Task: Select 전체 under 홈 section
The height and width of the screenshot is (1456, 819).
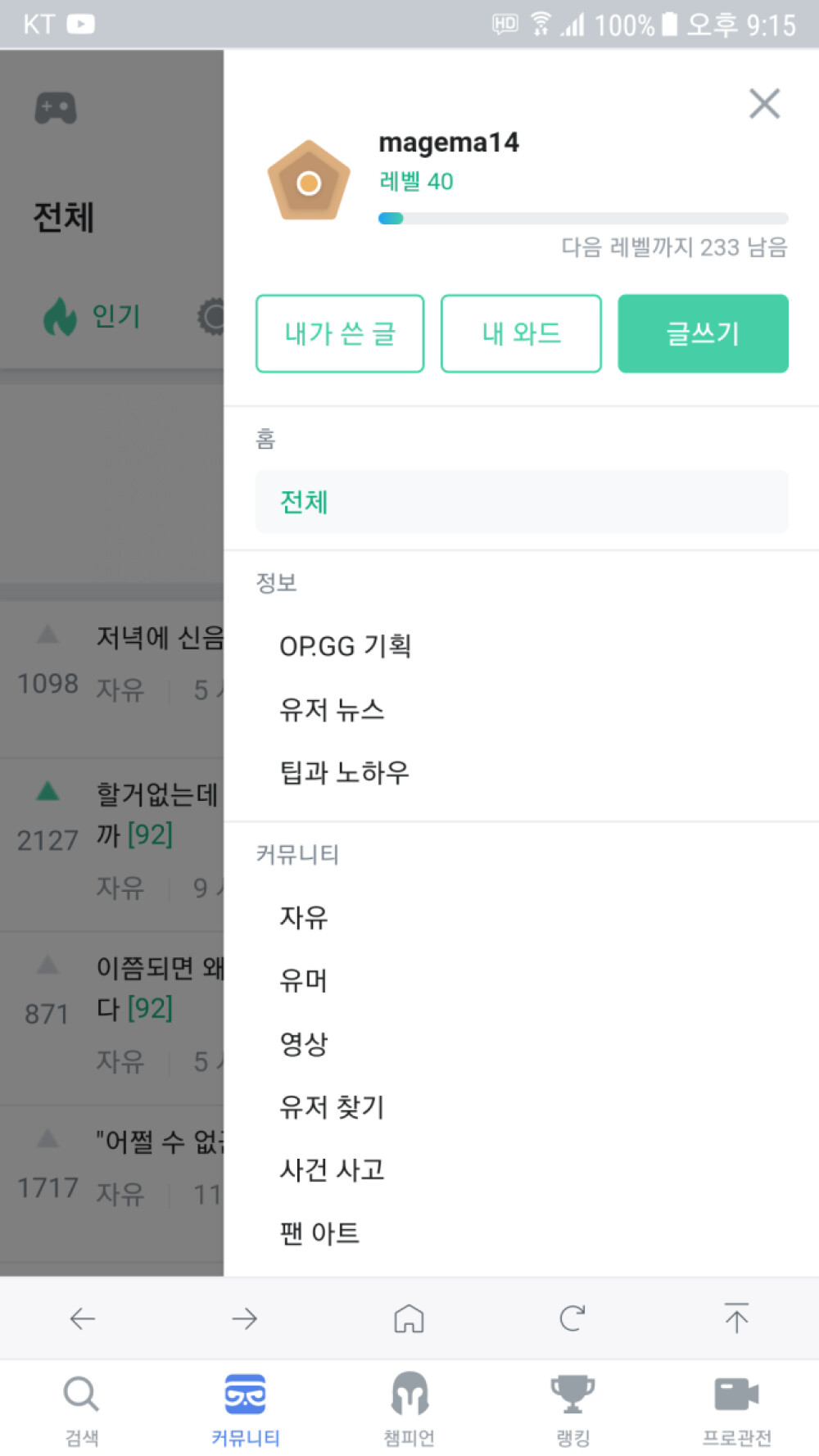Action: pos(522,501)
